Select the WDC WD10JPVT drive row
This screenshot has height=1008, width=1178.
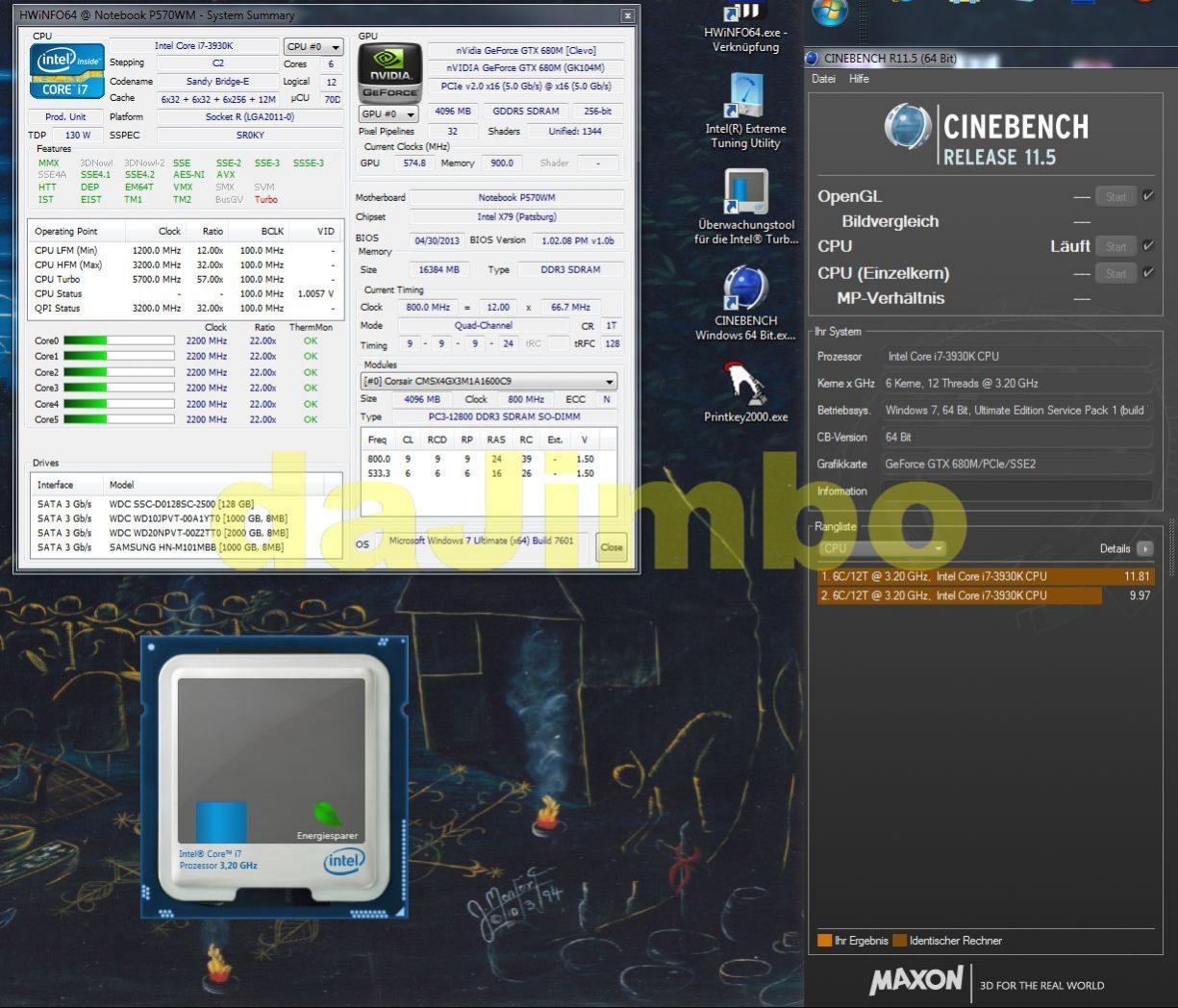click(188, 518)
